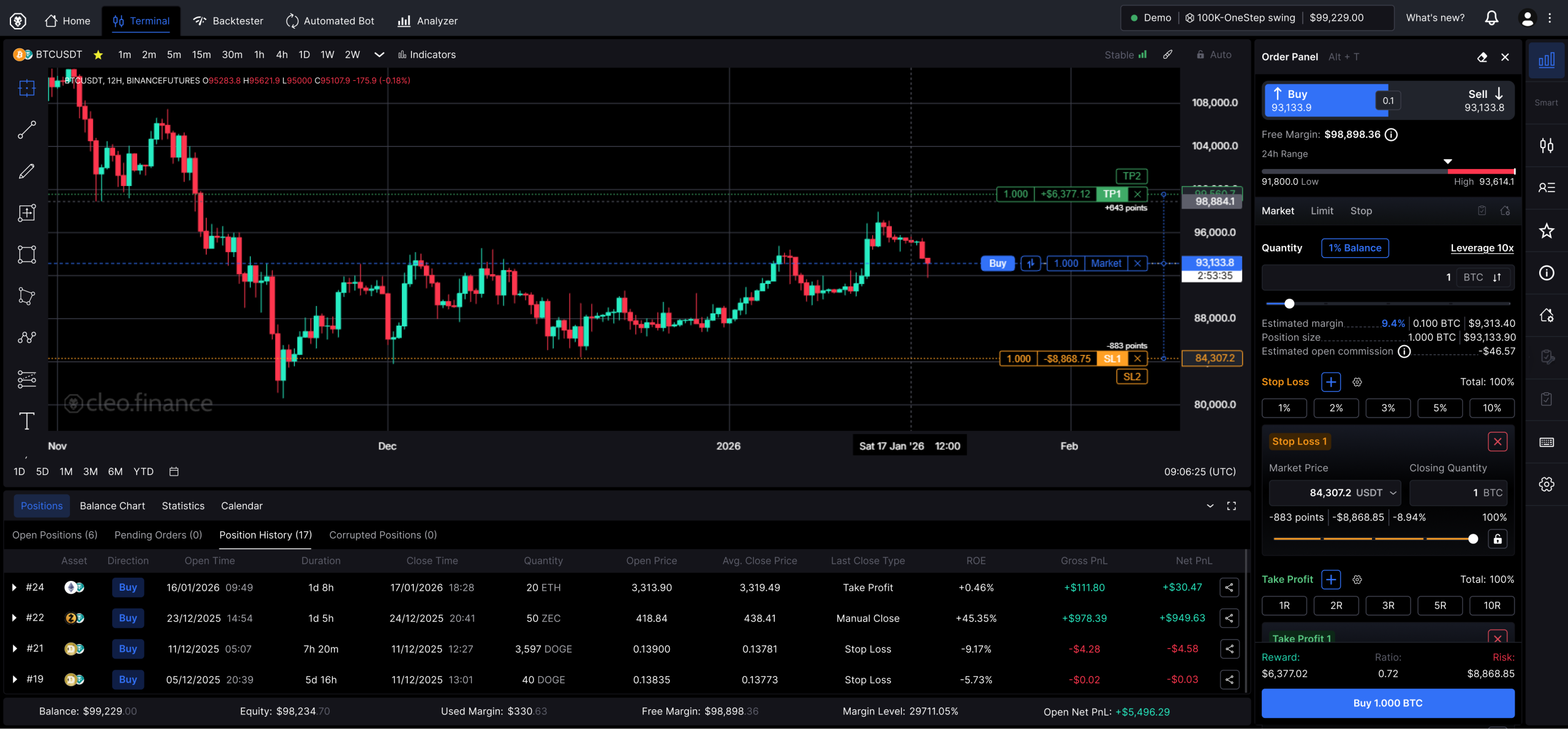Viewport: 1568px width, 729px height.
Task: Open the notifications bell
Action: [x=1491, y=18]
